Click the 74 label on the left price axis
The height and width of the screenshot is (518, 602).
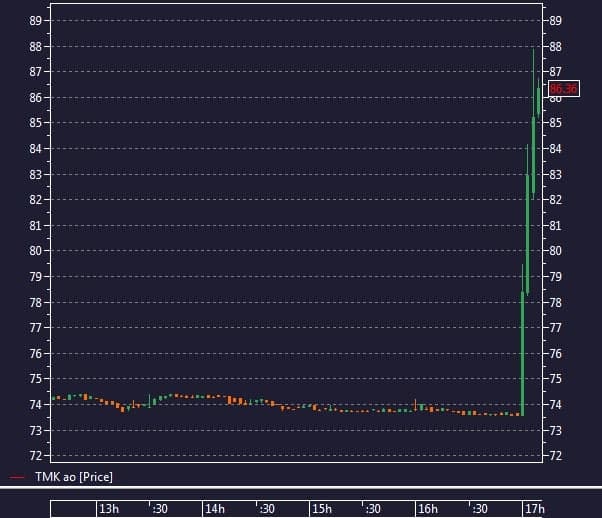(35, 405)
